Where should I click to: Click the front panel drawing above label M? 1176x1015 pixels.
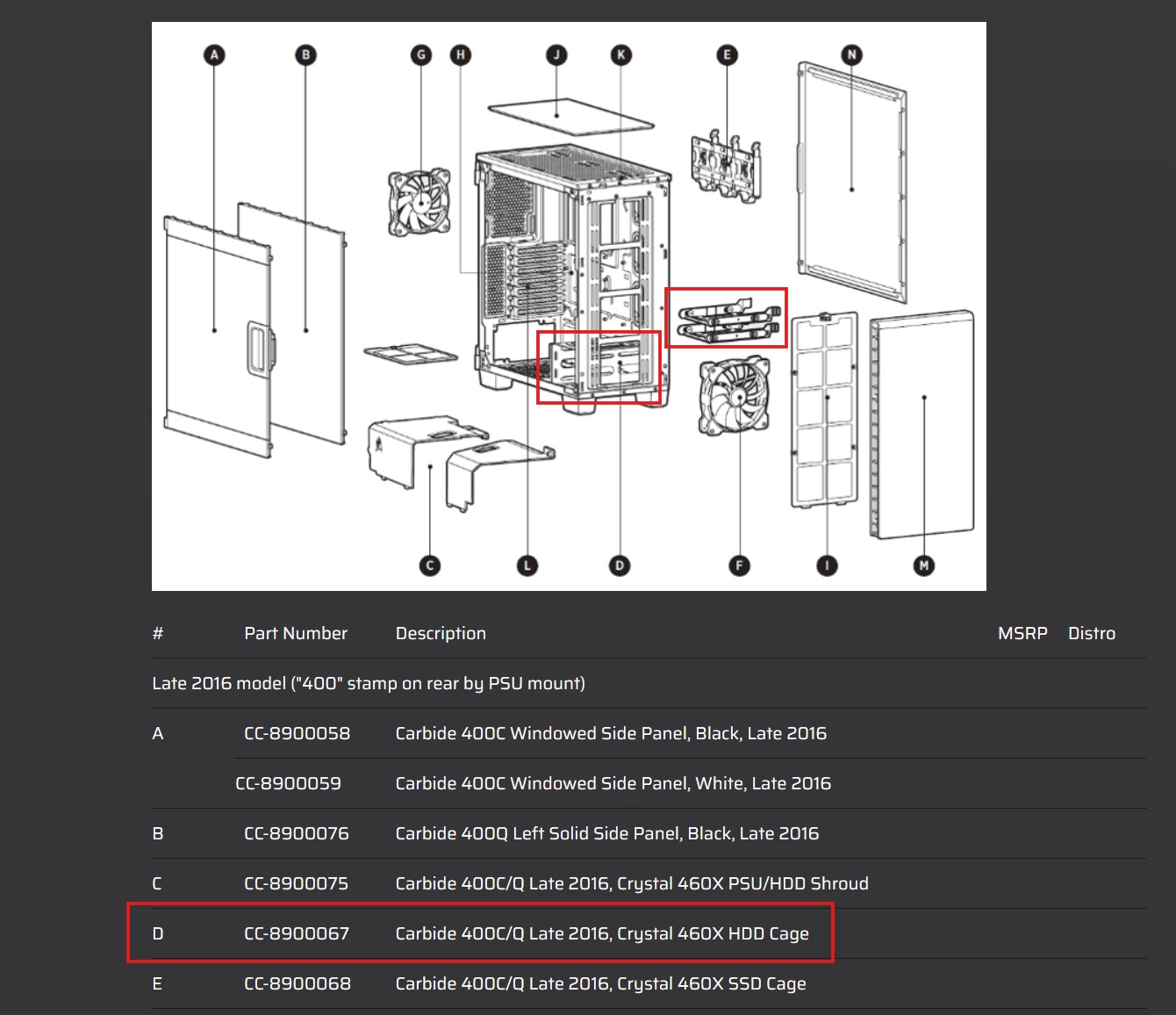[x=921, y=424]
